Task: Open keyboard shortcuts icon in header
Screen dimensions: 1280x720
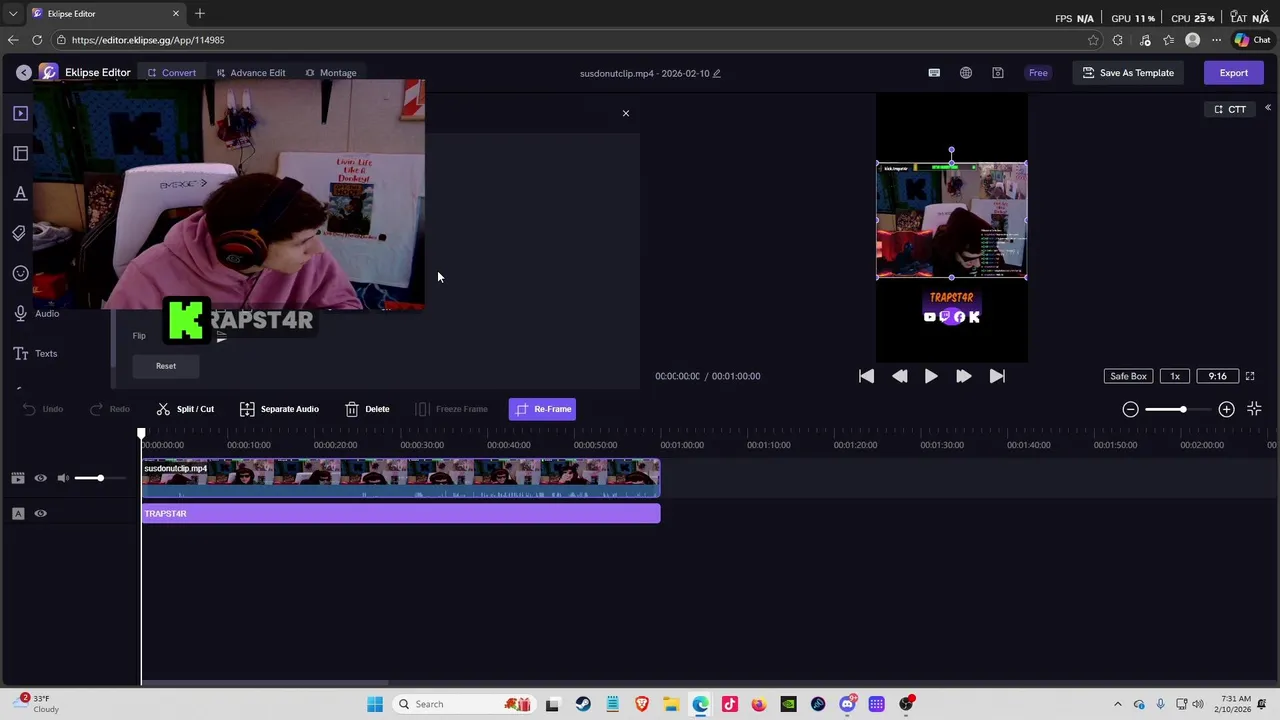Action: pos(934,72)
